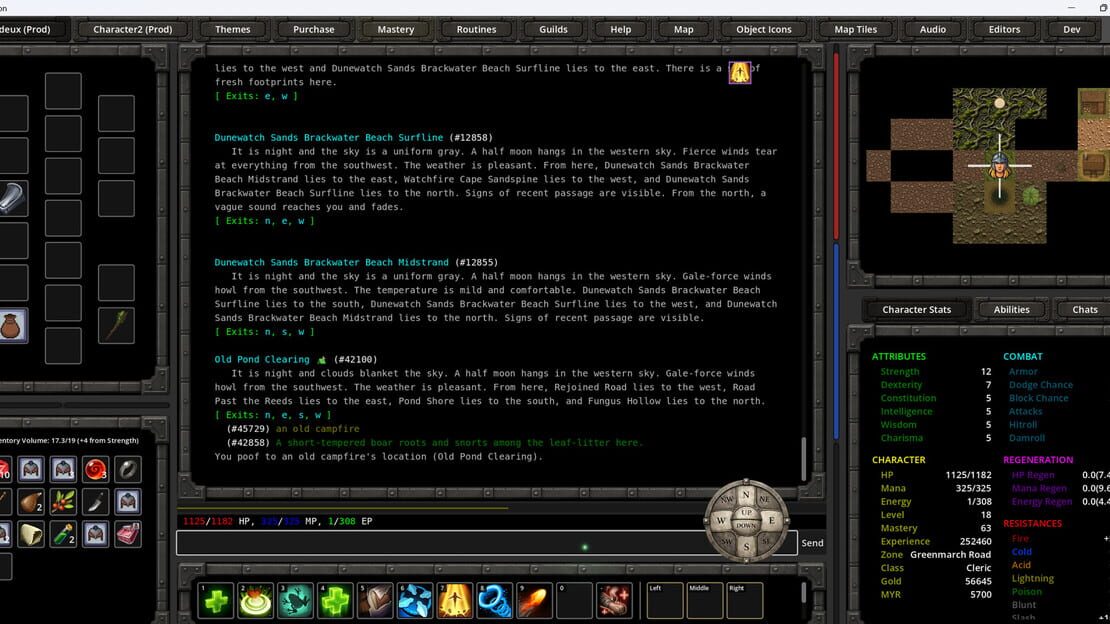Switch to the Abilities panel tab

[1011, 310]
